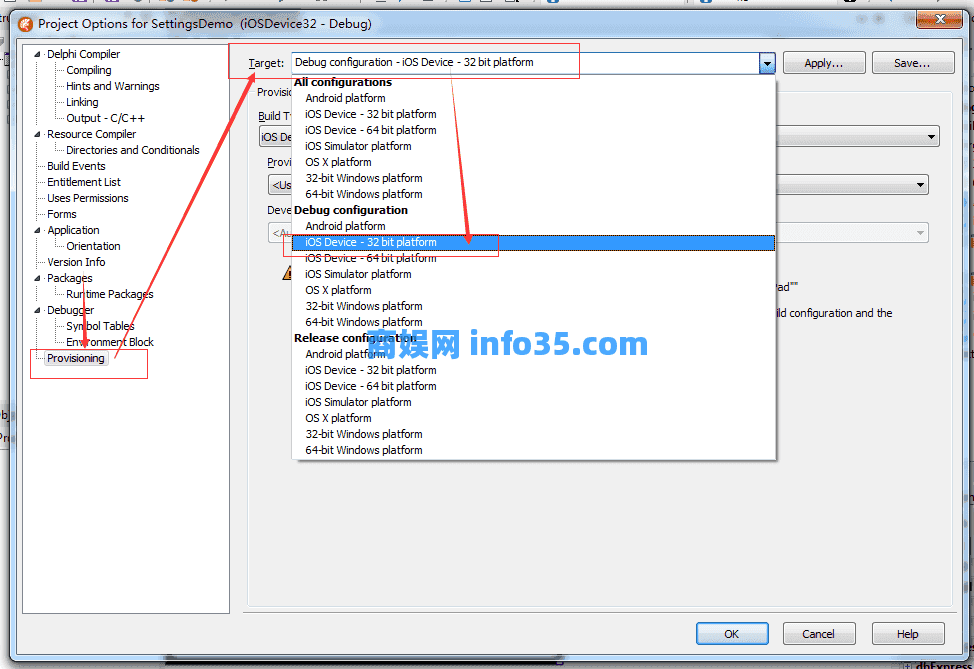Collapse the Resource Compiler tree node
Screen dimensions: 974x669
(37, 134)
